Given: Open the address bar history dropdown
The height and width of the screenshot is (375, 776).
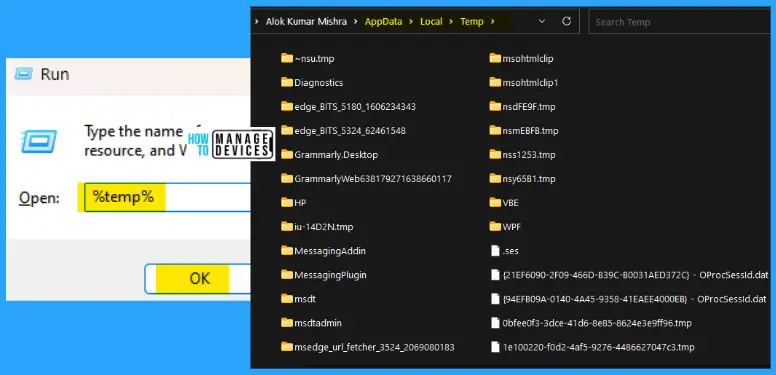Looking at the screenshot, I should click(542, 22).
